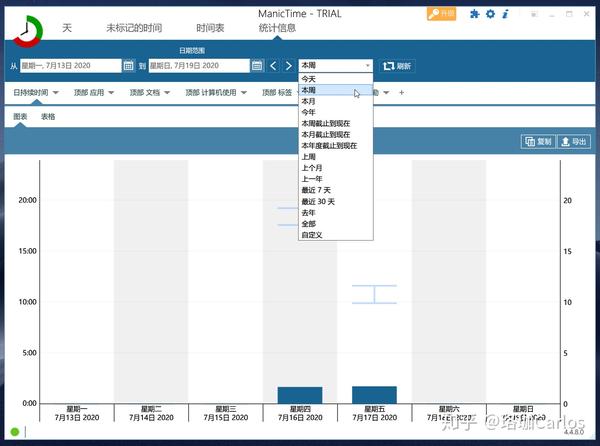600x446 pixels.
Task: Open the plugins puzzle icon
Action: pyautogui.click(x=474, y=14)
